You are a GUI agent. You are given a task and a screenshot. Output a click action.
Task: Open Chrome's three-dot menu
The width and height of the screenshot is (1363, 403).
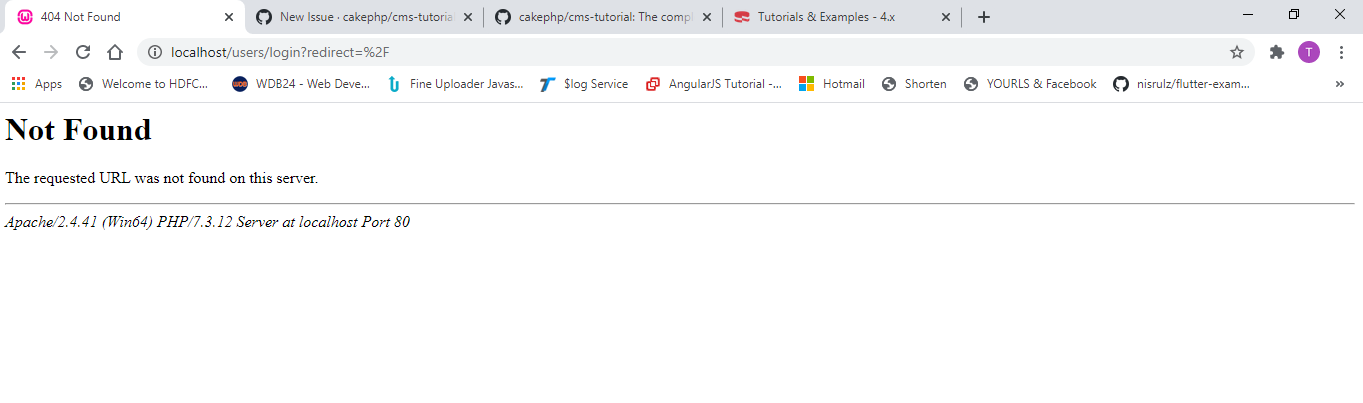(1341, 52)
